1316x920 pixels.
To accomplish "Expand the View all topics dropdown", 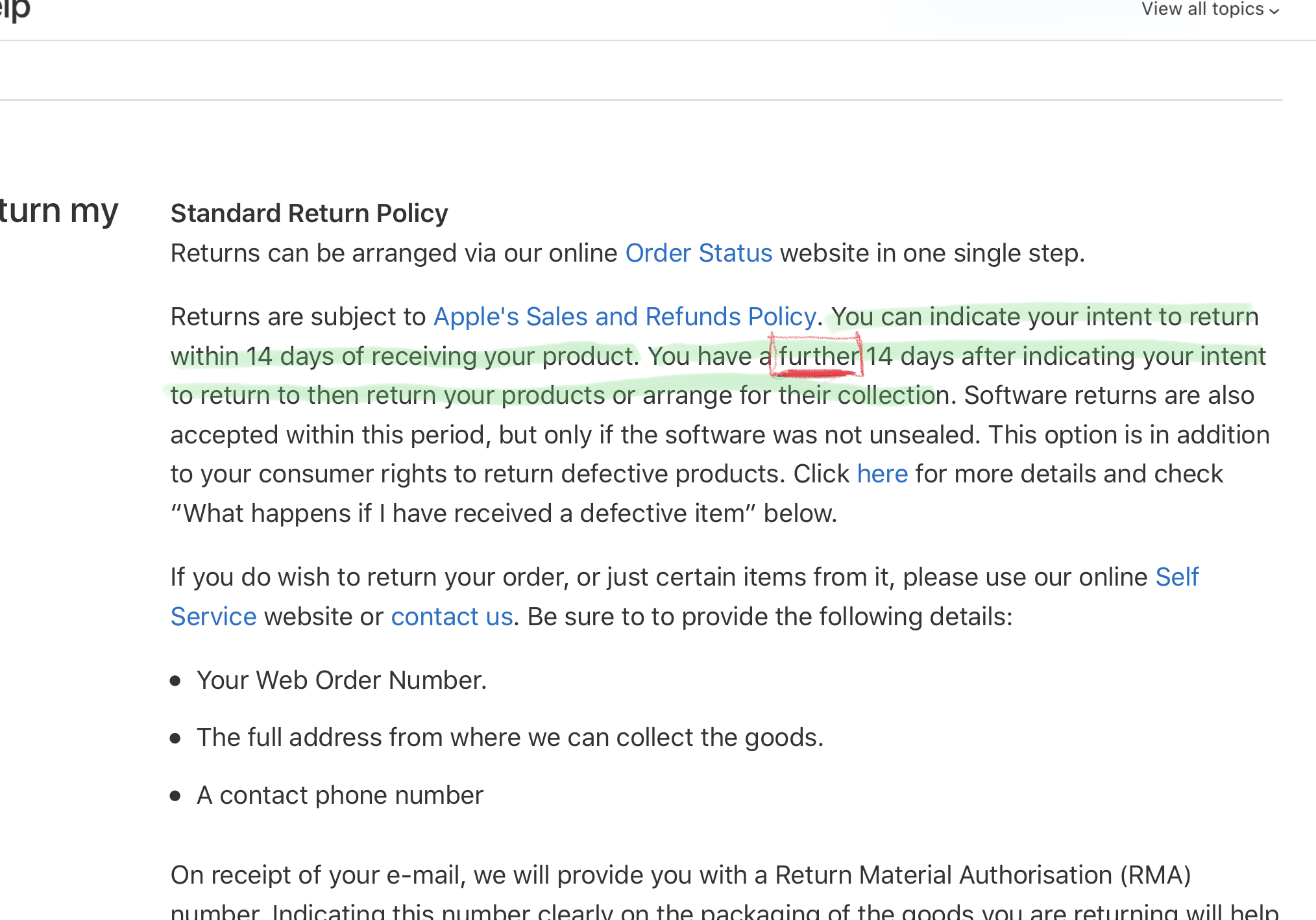I will pos(1210,9).
